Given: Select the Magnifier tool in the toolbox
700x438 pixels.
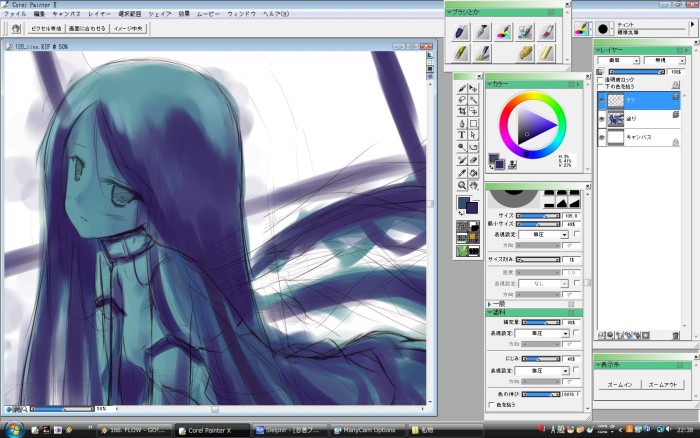Looking at the screenshot, I should (x=462, y=185).
